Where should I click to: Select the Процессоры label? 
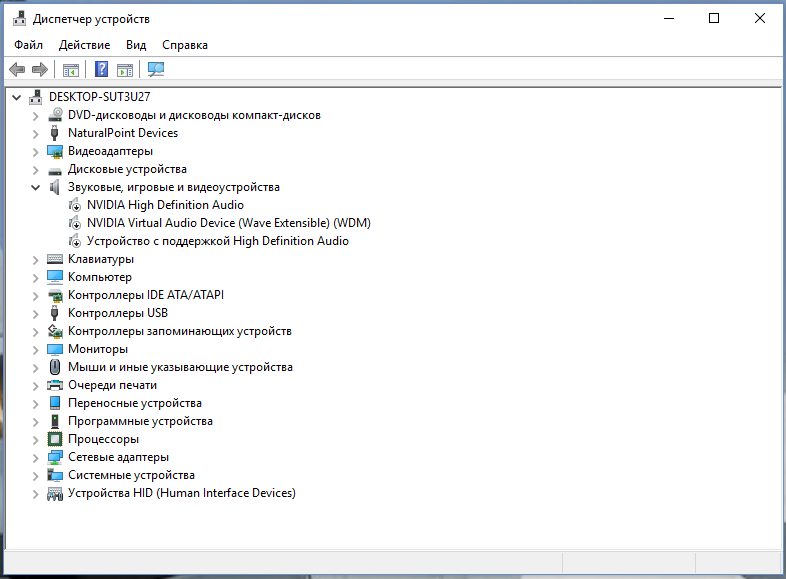point(103,439)
